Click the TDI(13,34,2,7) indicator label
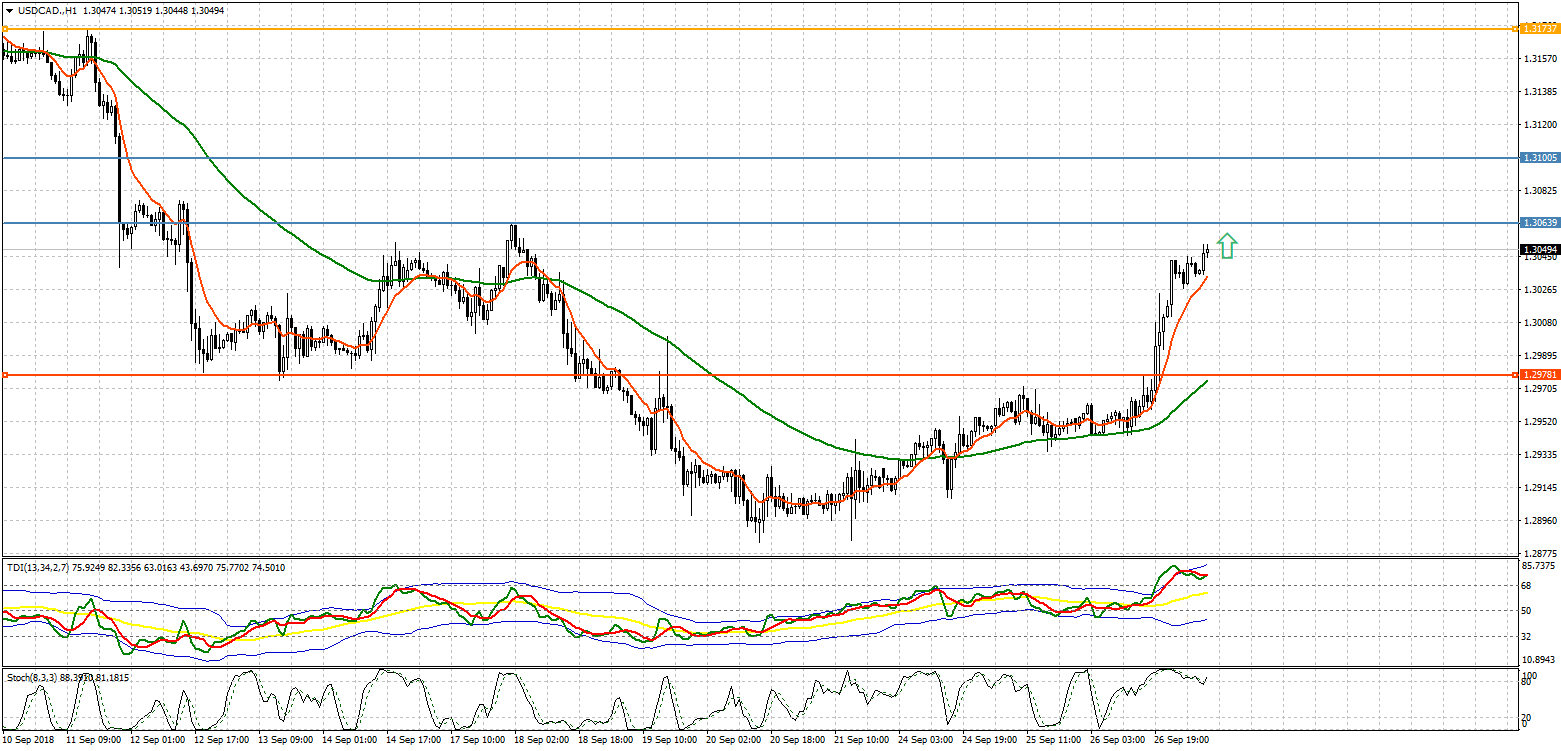Screen dimensions: 1561x751 click(41, 567)
